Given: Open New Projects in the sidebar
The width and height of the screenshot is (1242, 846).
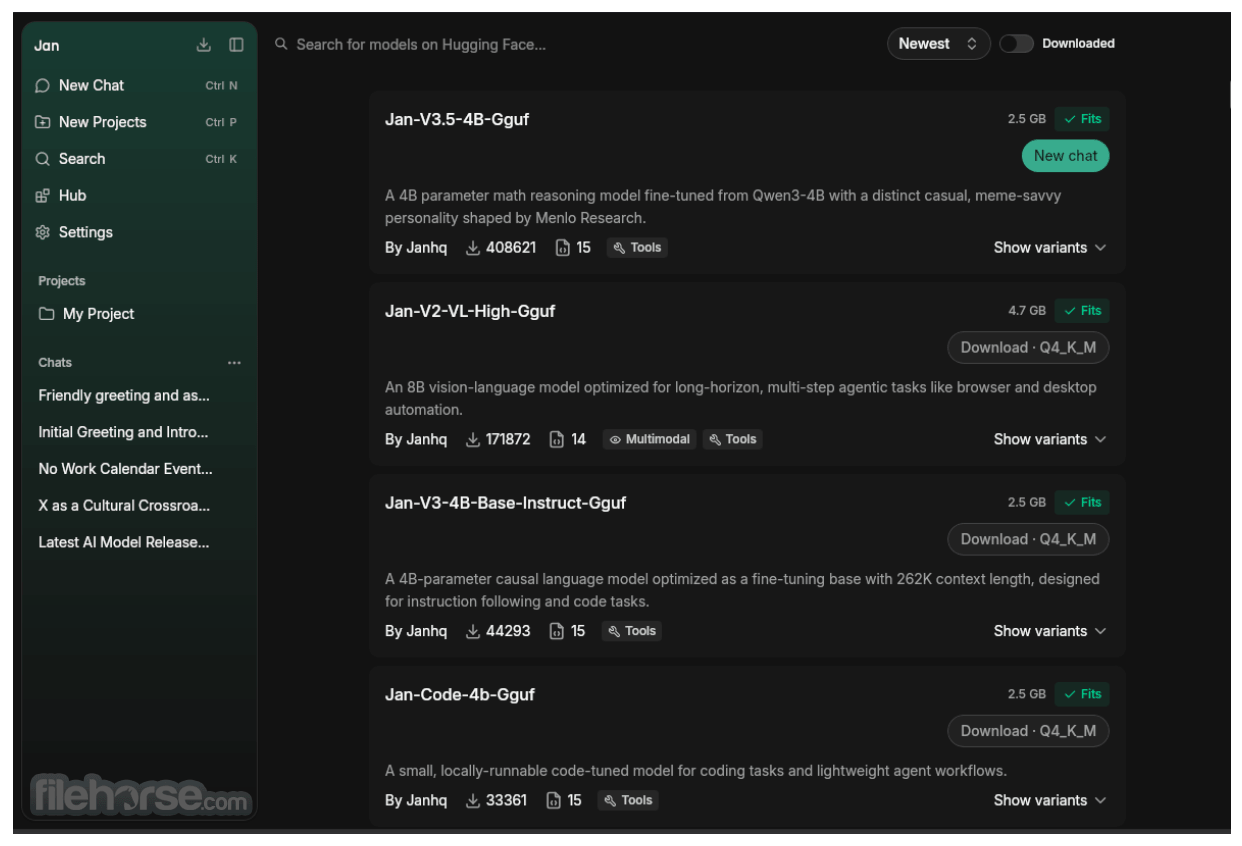Looking at the screenshot, I should point(138,122).
